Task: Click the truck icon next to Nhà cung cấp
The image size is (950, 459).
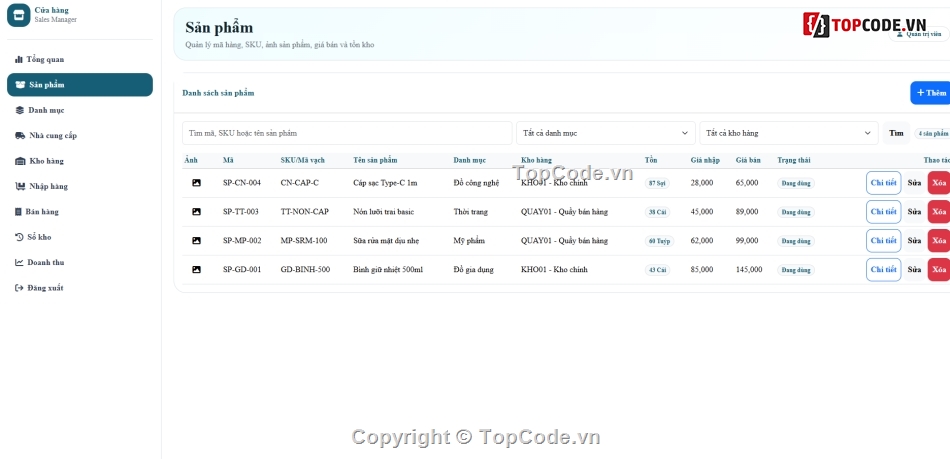Action: click(x=20, y=136)
